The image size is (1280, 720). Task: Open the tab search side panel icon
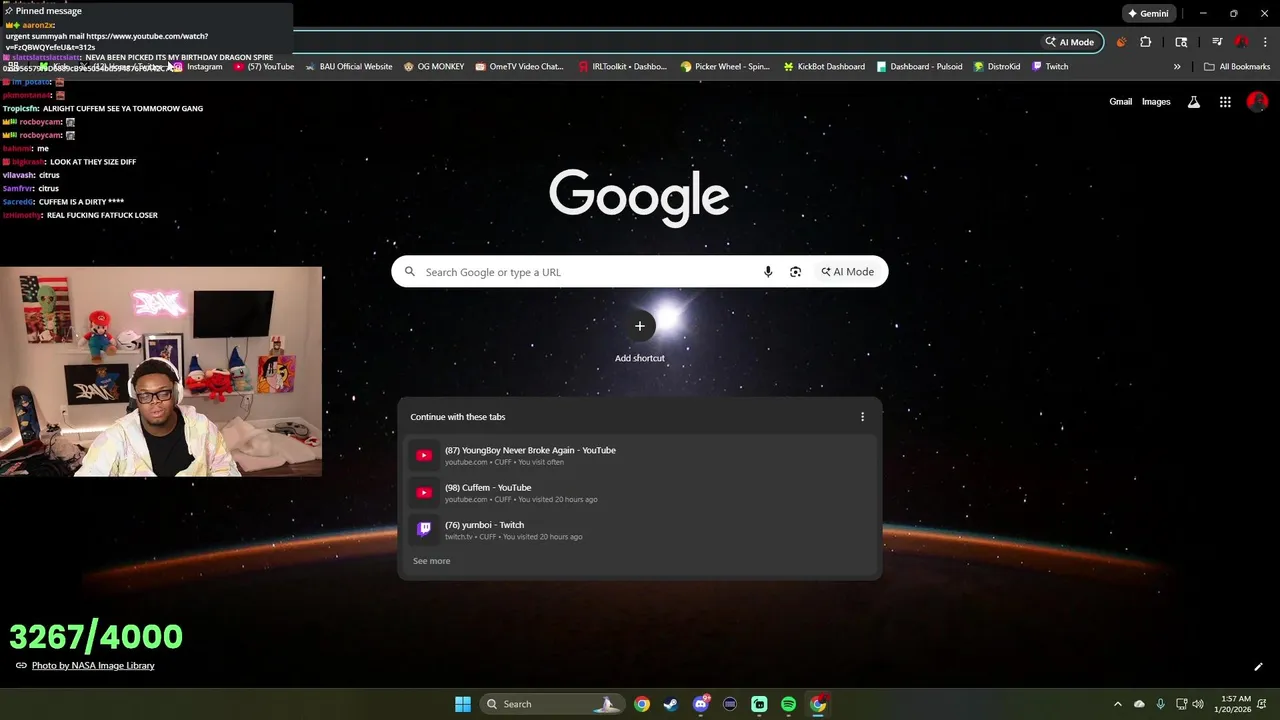(1181, 42)
